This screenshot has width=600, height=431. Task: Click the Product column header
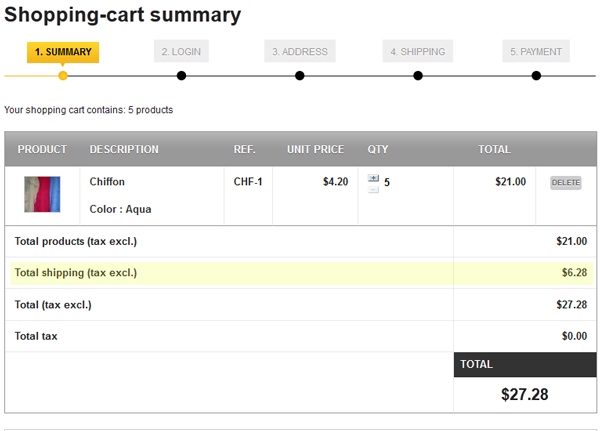pyautogui.click(x=42, y=150)
